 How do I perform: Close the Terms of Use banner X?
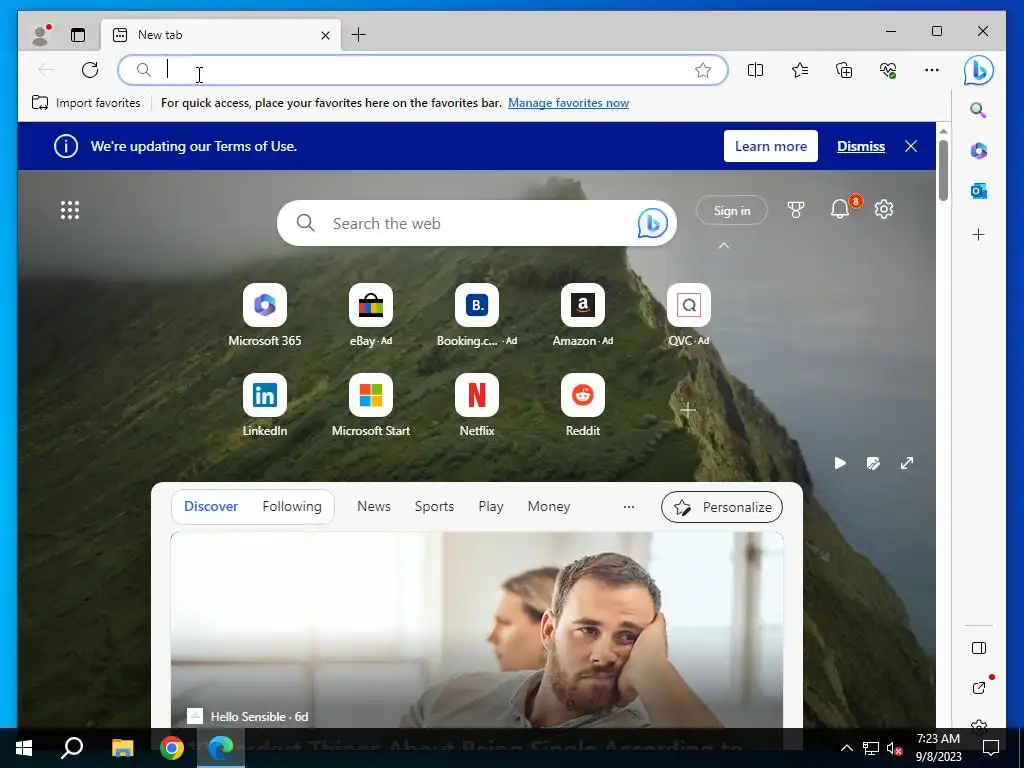911,146
